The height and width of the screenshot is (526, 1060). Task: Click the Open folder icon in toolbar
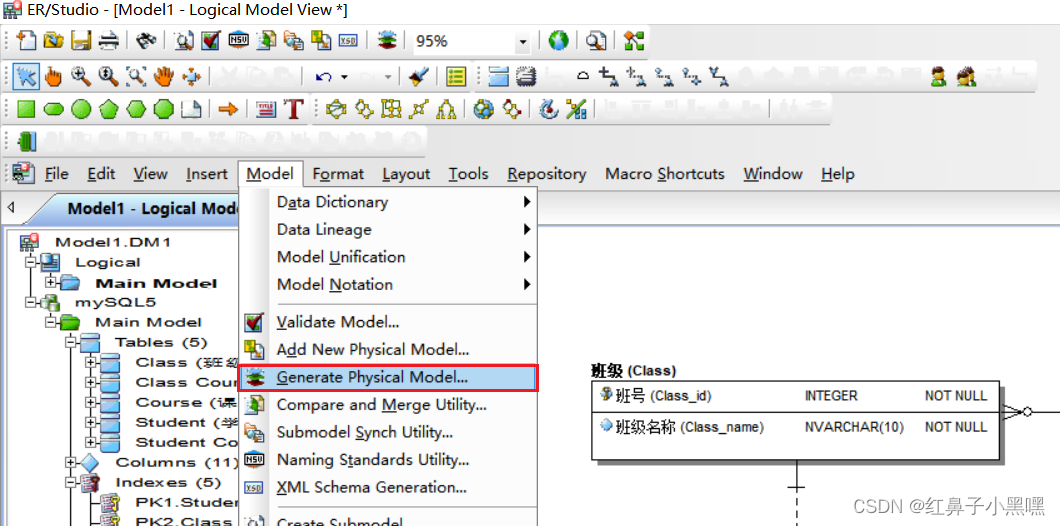coord(53,41)
